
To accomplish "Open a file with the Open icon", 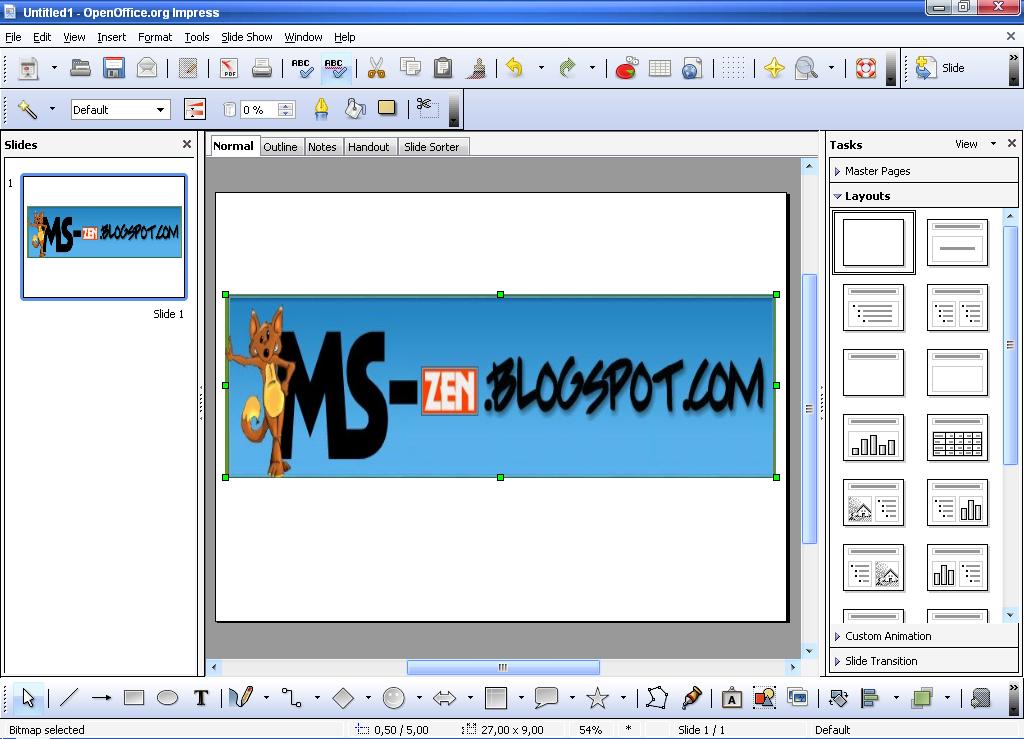I will 80,68.
